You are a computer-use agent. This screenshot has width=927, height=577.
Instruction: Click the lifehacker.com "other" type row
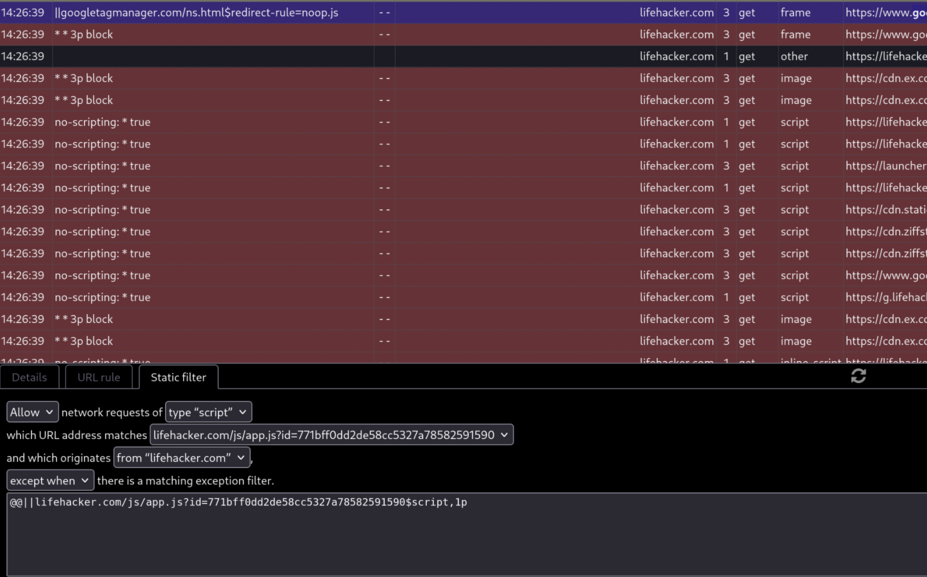(400, 56)
